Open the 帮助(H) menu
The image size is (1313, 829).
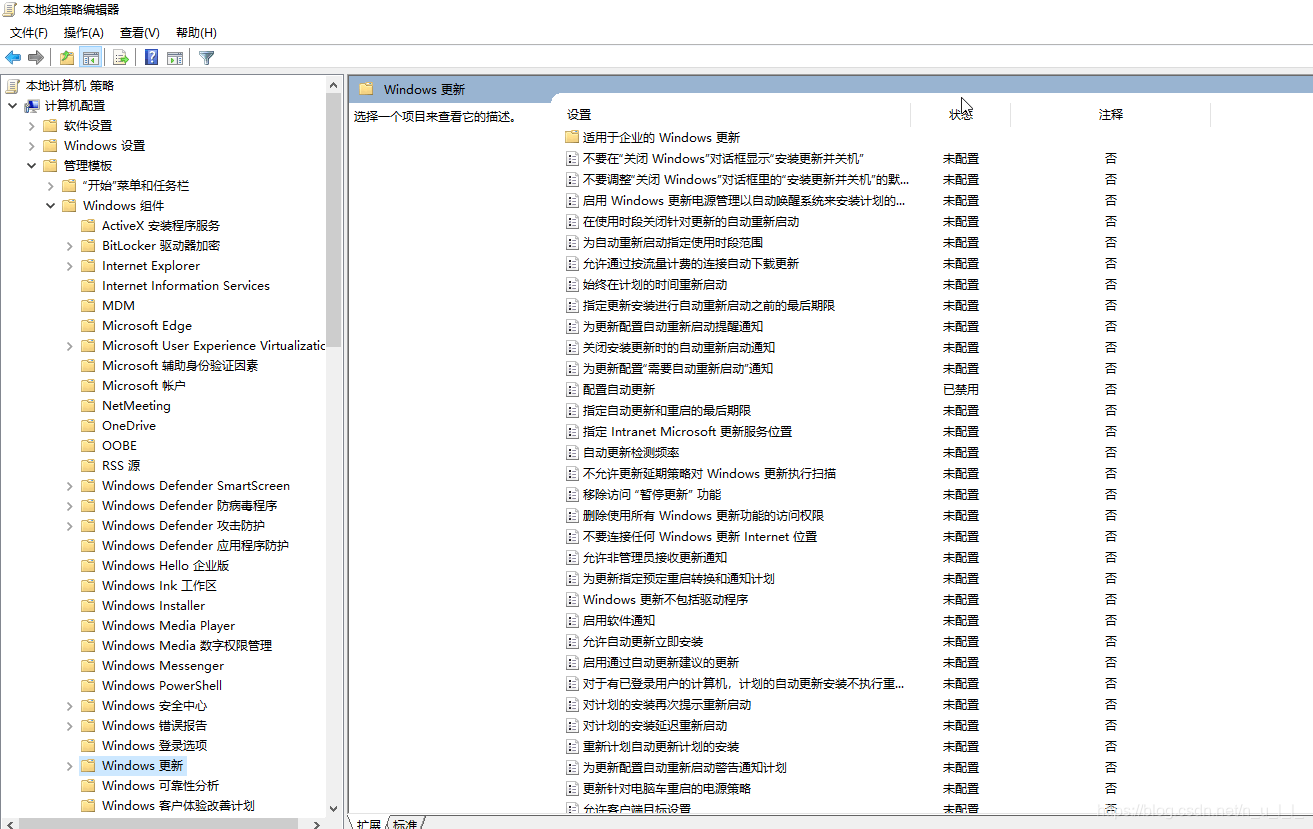[x=195, y=33]
